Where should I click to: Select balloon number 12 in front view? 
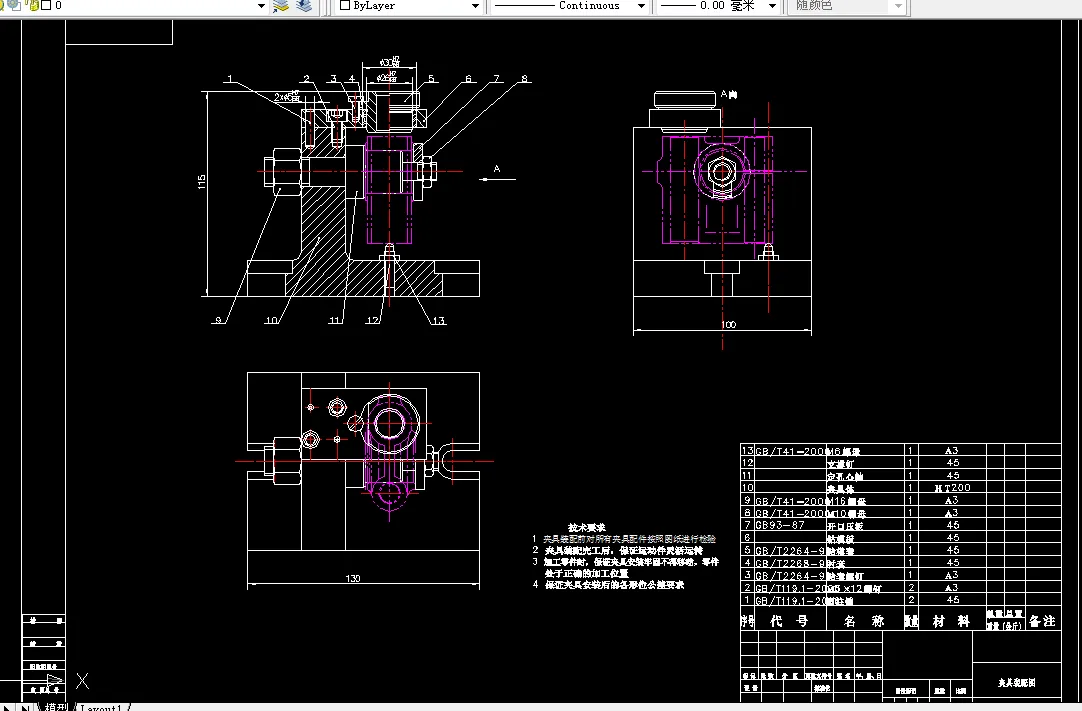[373, 320]
